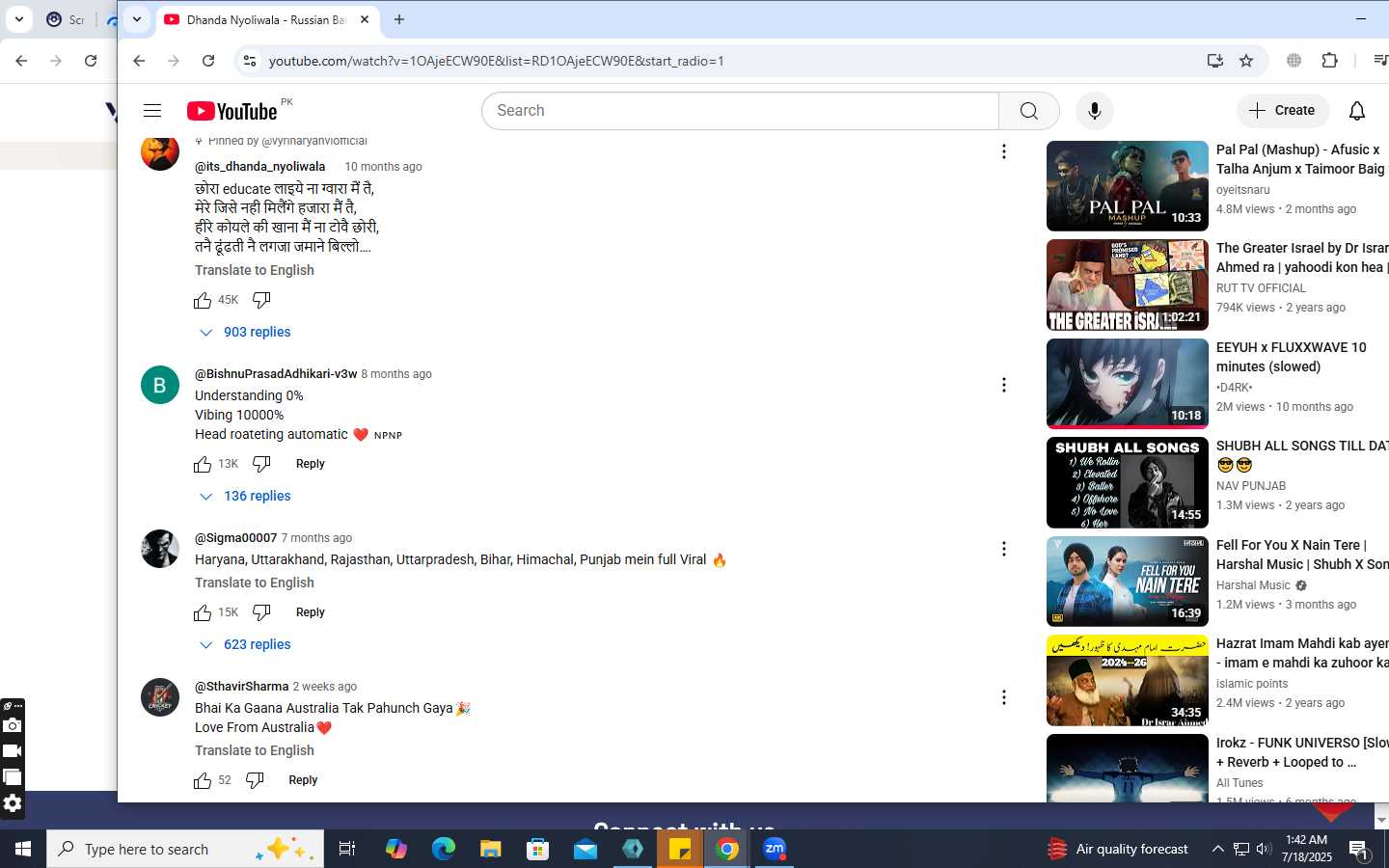The width and height of the screenshot is (1389, 868).
Task: Reply to Sigma00007's comment
Action: tap(310, 612)
